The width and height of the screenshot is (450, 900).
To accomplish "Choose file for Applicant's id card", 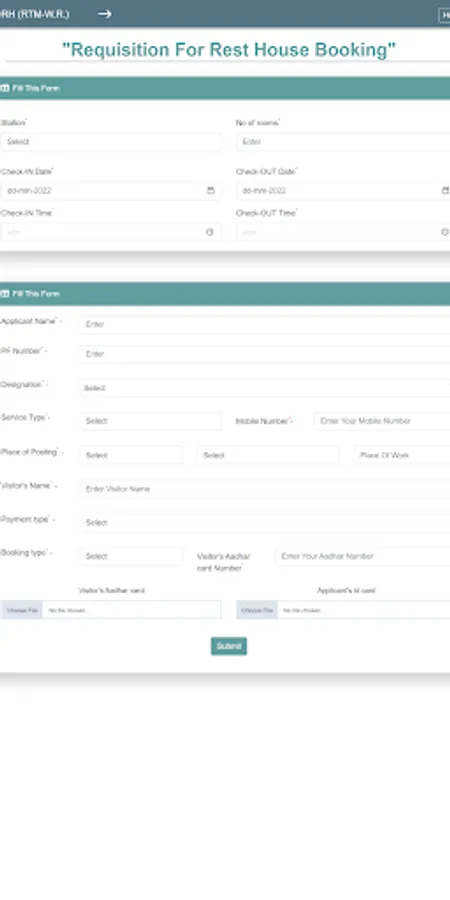I will tap(257, 610).
